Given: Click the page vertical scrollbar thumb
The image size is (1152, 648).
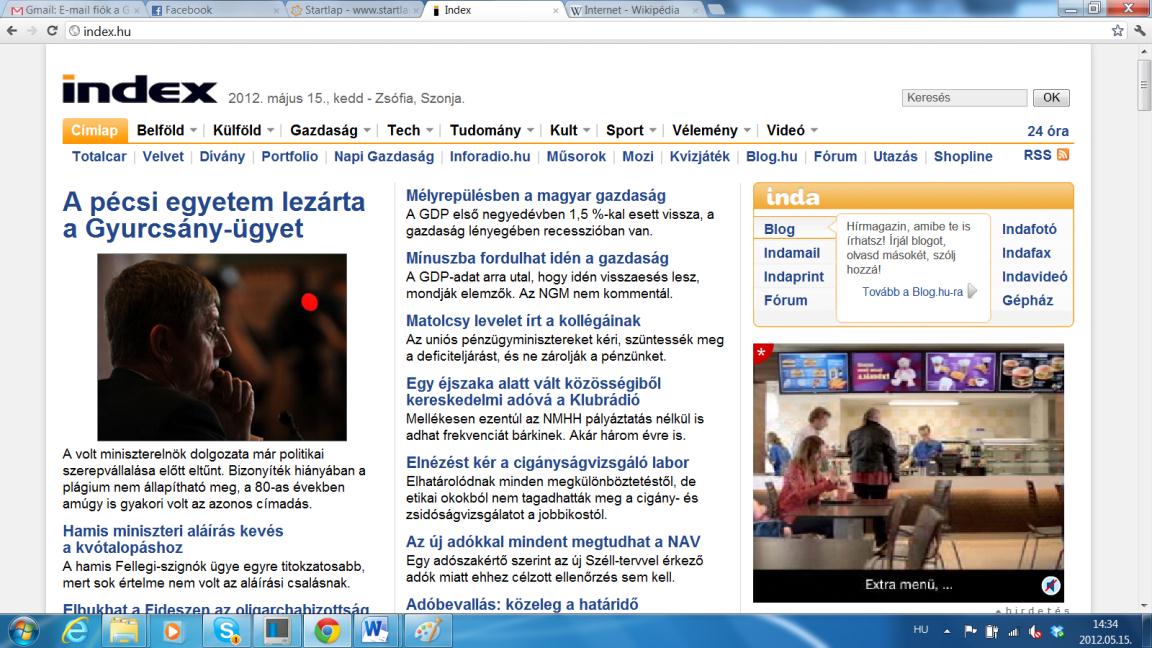Looking at the screenshot, I should [x=1144, y=84].
